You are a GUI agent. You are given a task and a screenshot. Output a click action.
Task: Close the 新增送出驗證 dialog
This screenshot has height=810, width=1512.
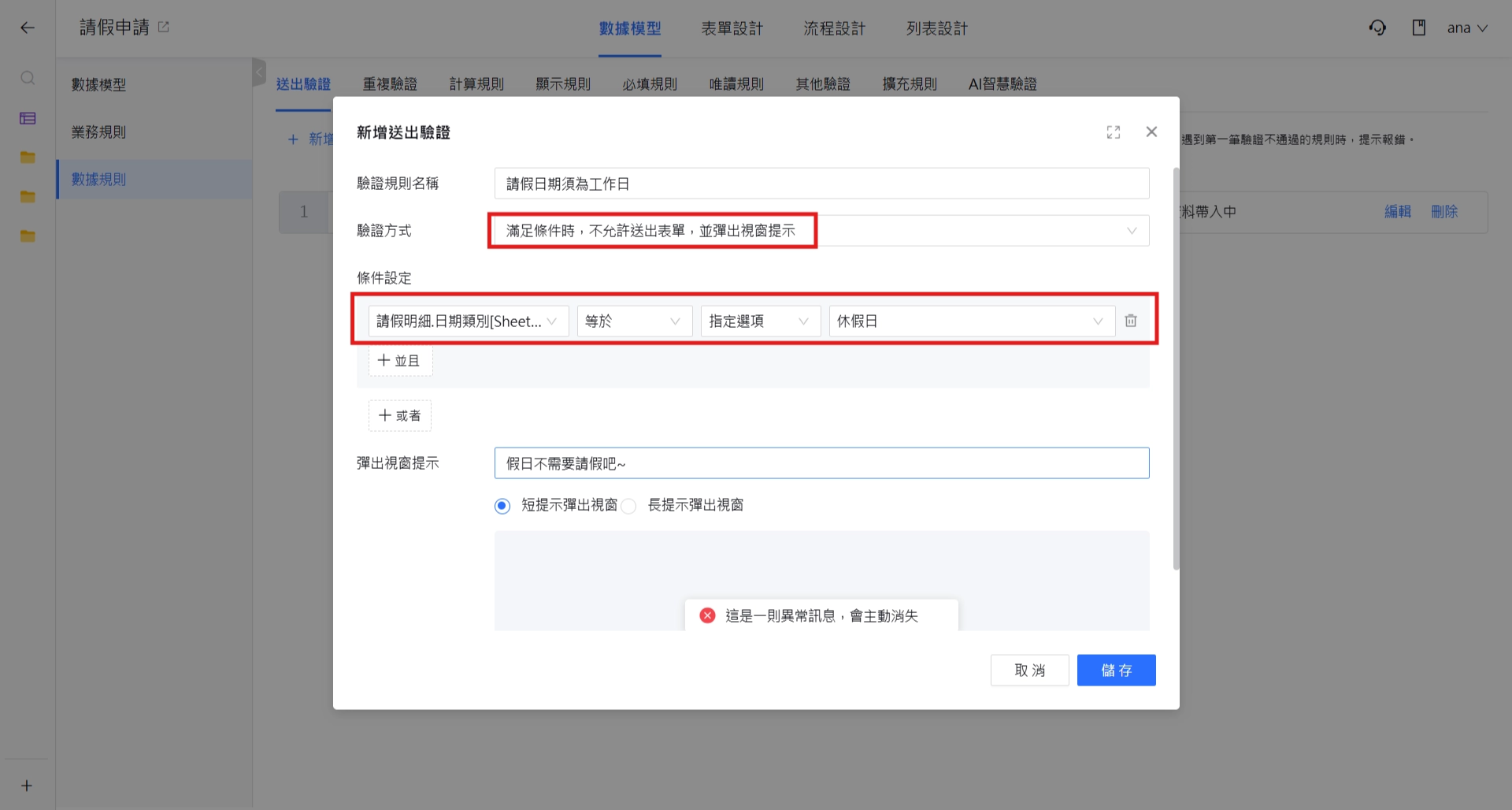click(1151, 132)
